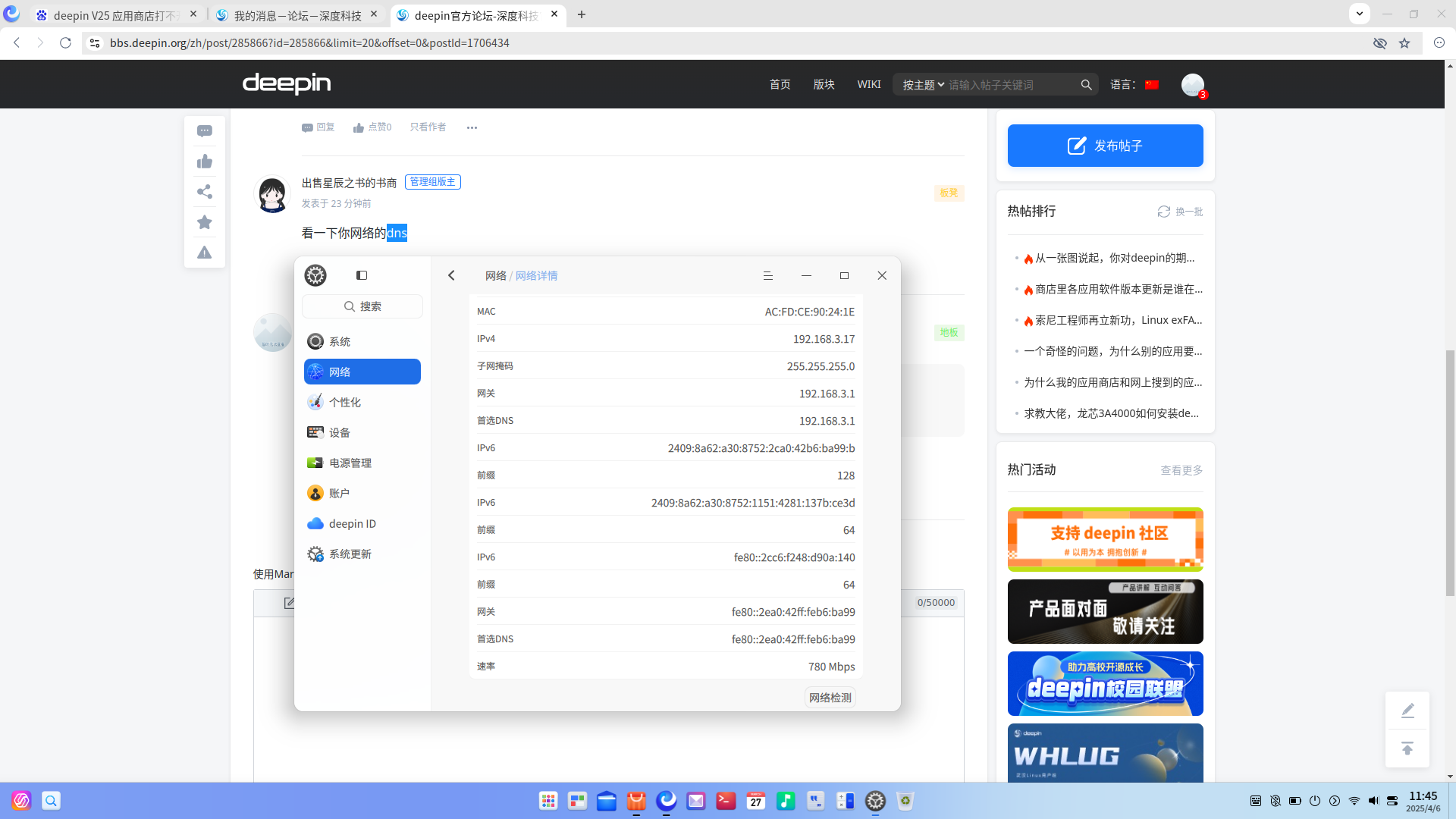Open user avatar with notification badge
The image size is (1456, 819).
click(x=1193, y=85)
